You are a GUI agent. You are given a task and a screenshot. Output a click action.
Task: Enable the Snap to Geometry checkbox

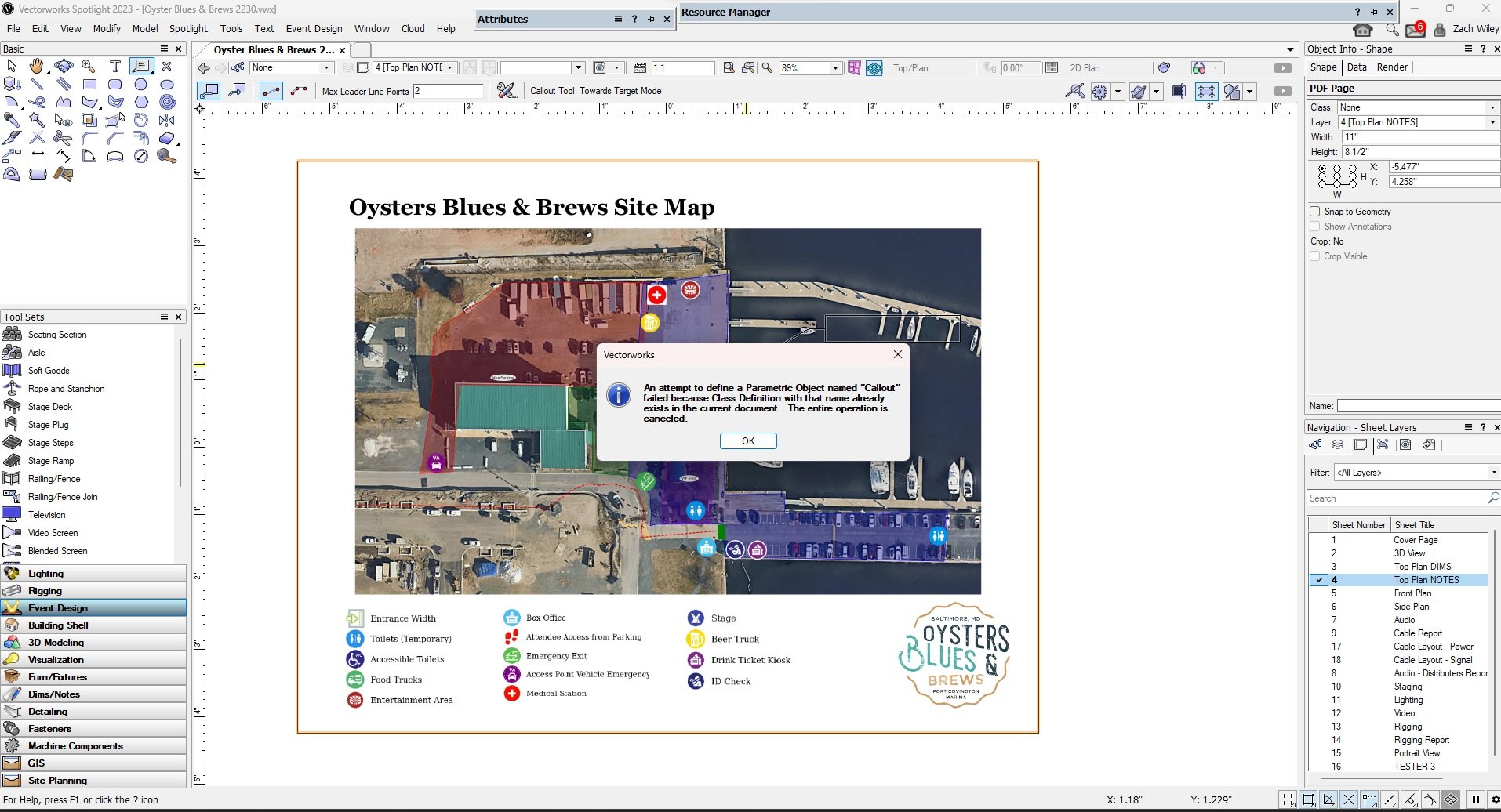1315,212
